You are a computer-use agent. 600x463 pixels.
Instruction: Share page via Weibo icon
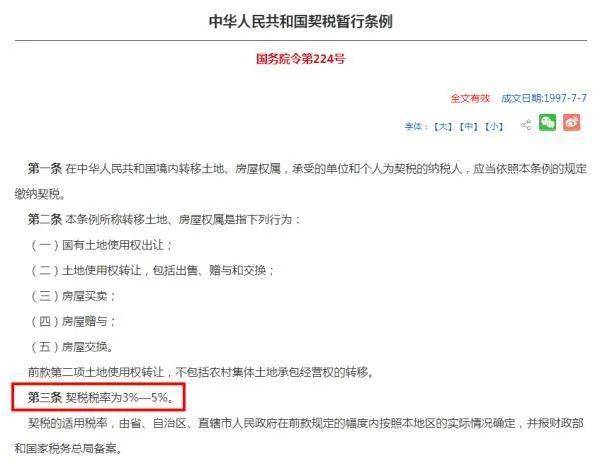click(571, 122)
